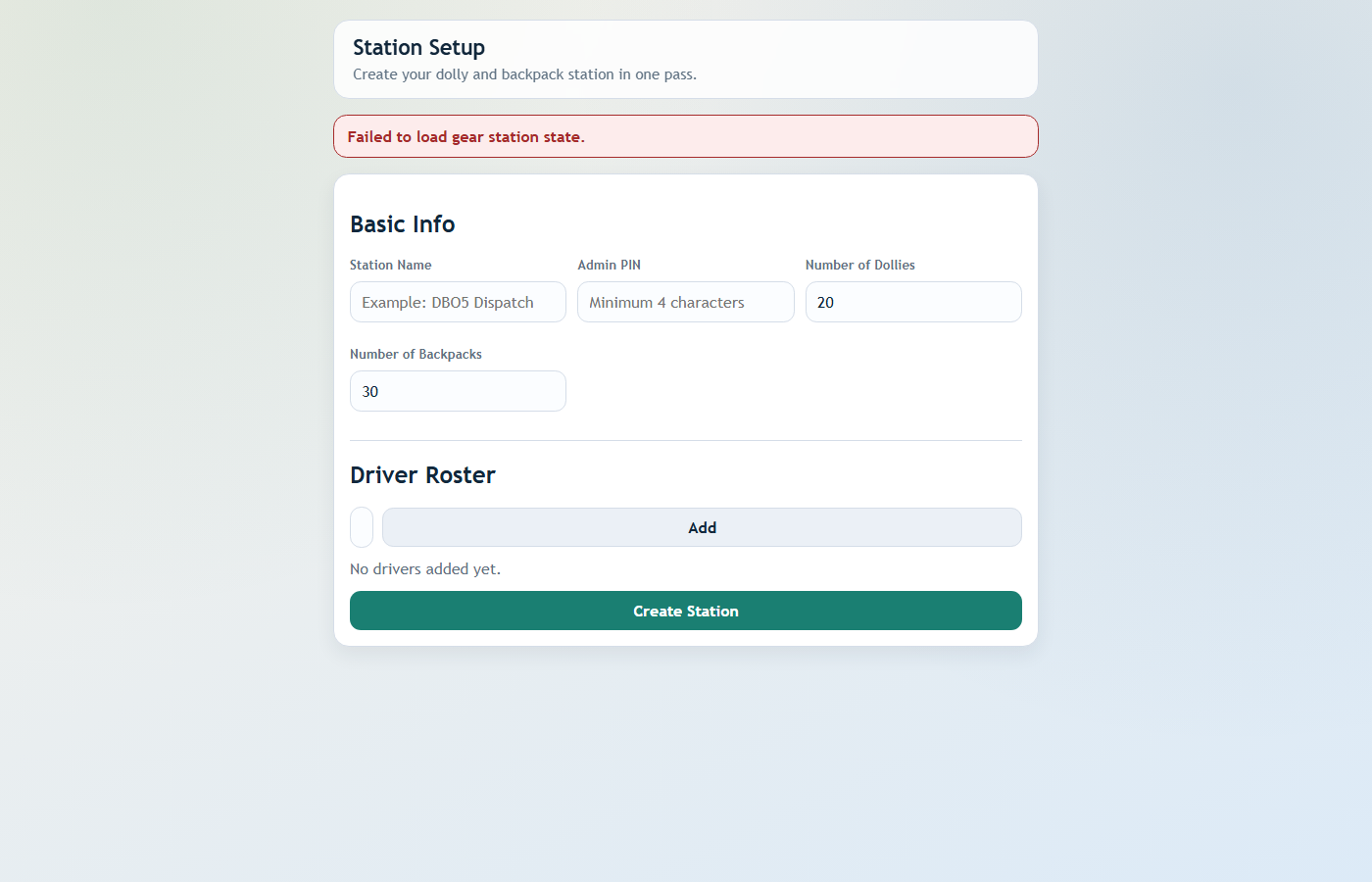Viewport: 1372px width, 882px height.
Task: Focus the Admin PIN field
Action: click(685, 302)
